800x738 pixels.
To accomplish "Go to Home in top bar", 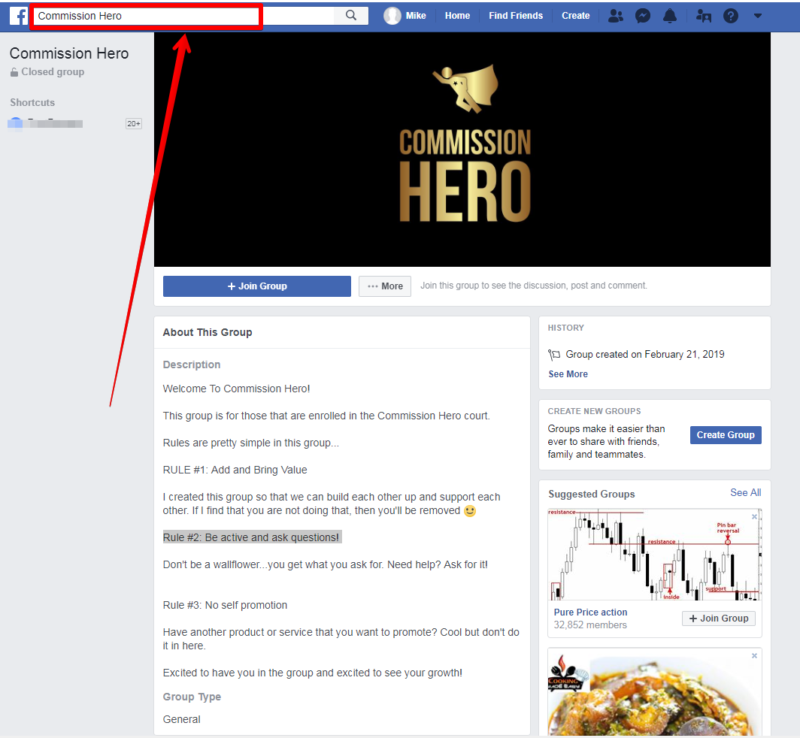I will (x=457, y=16).
